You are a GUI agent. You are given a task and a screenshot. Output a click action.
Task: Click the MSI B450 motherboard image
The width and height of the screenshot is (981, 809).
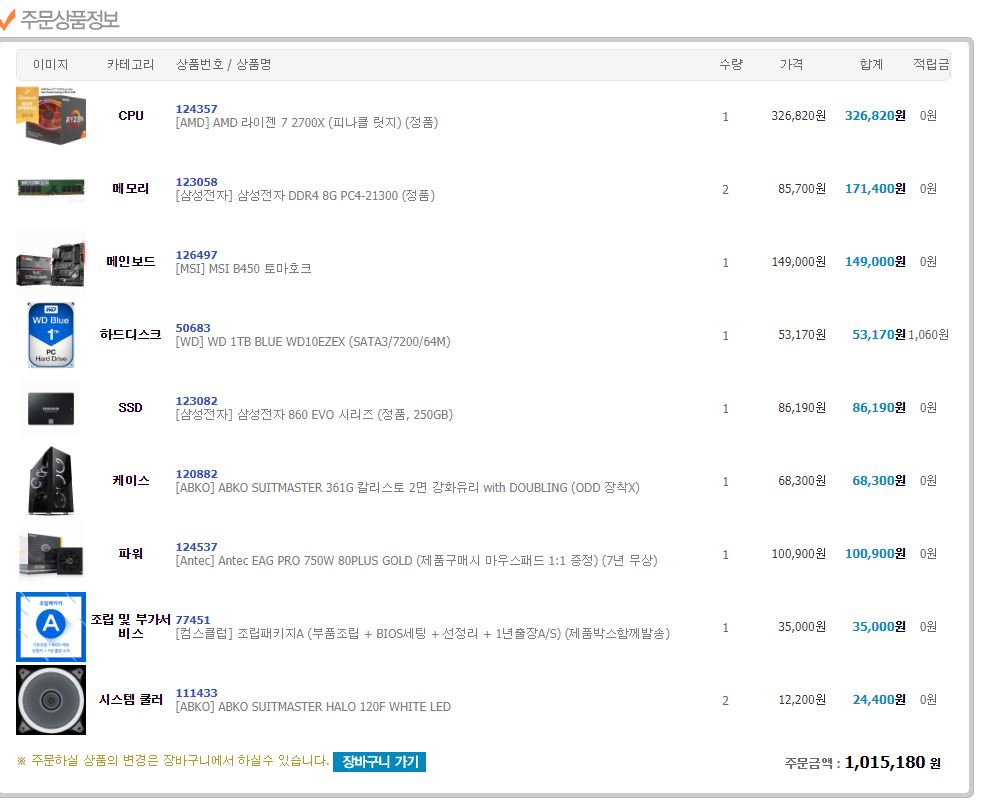51,262
